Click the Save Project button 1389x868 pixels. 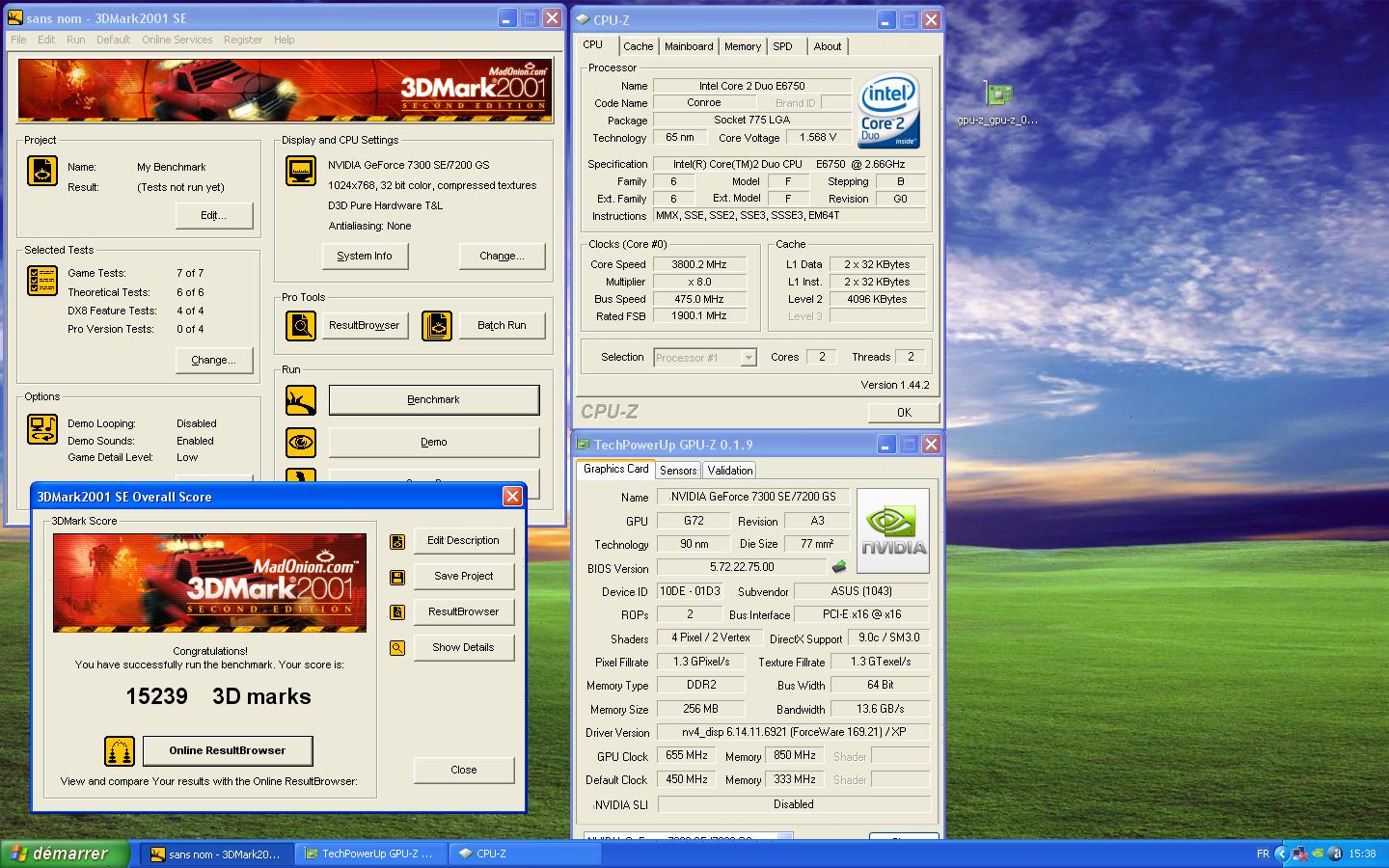point(463,576)
